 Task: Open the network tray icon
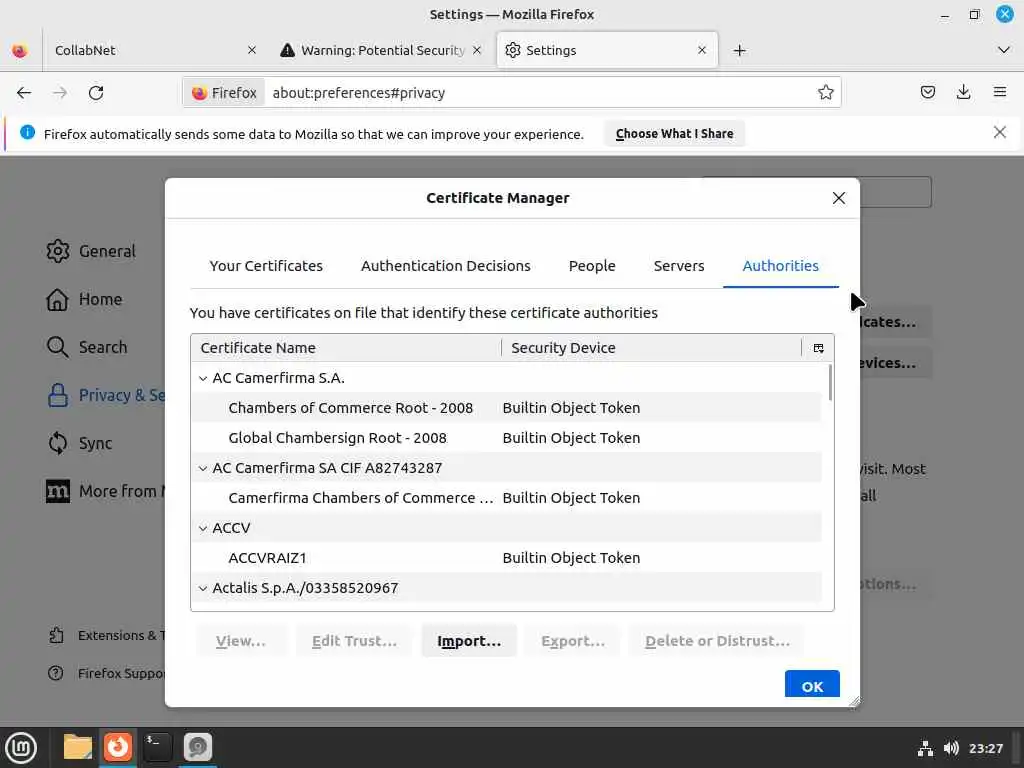[x=925, y=748]
